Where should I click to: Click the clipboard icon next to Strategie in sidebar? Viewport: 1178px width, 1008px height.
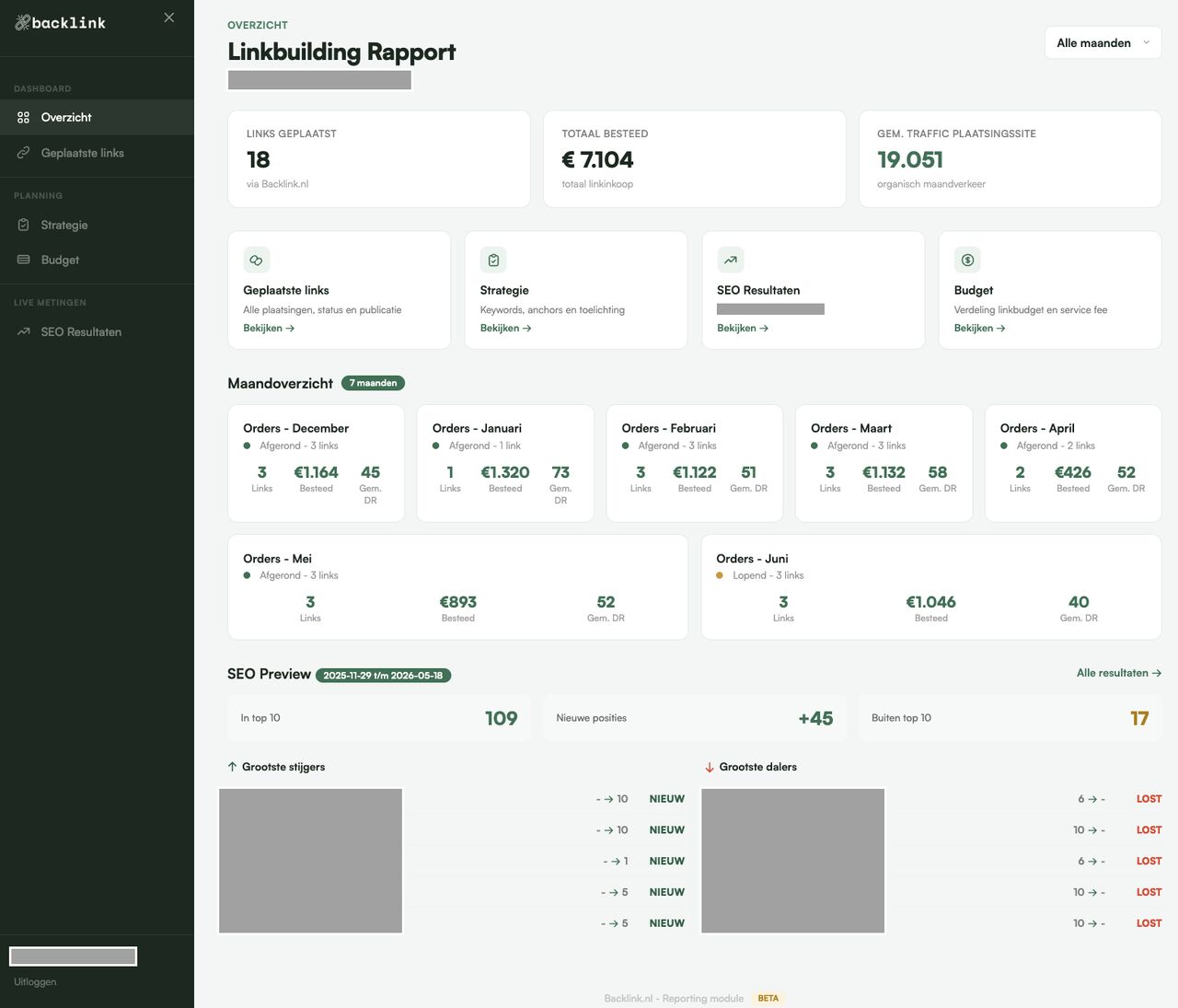click(x=24, y=226)
